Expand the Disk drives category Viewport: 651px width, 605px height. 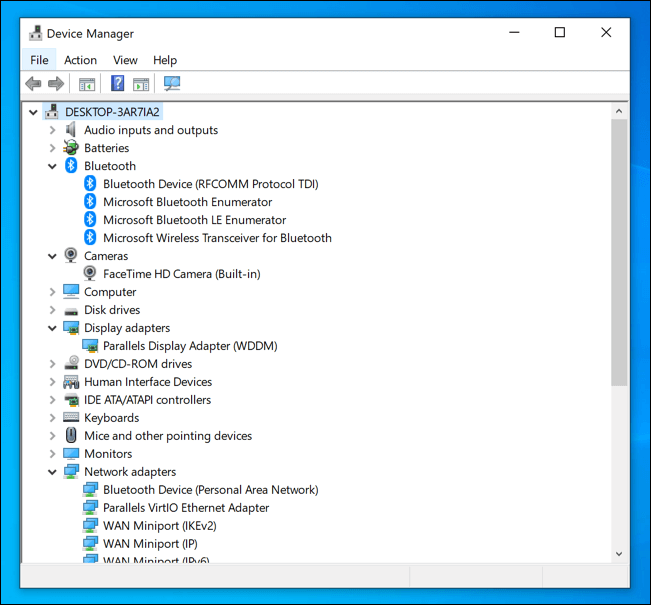52,310
